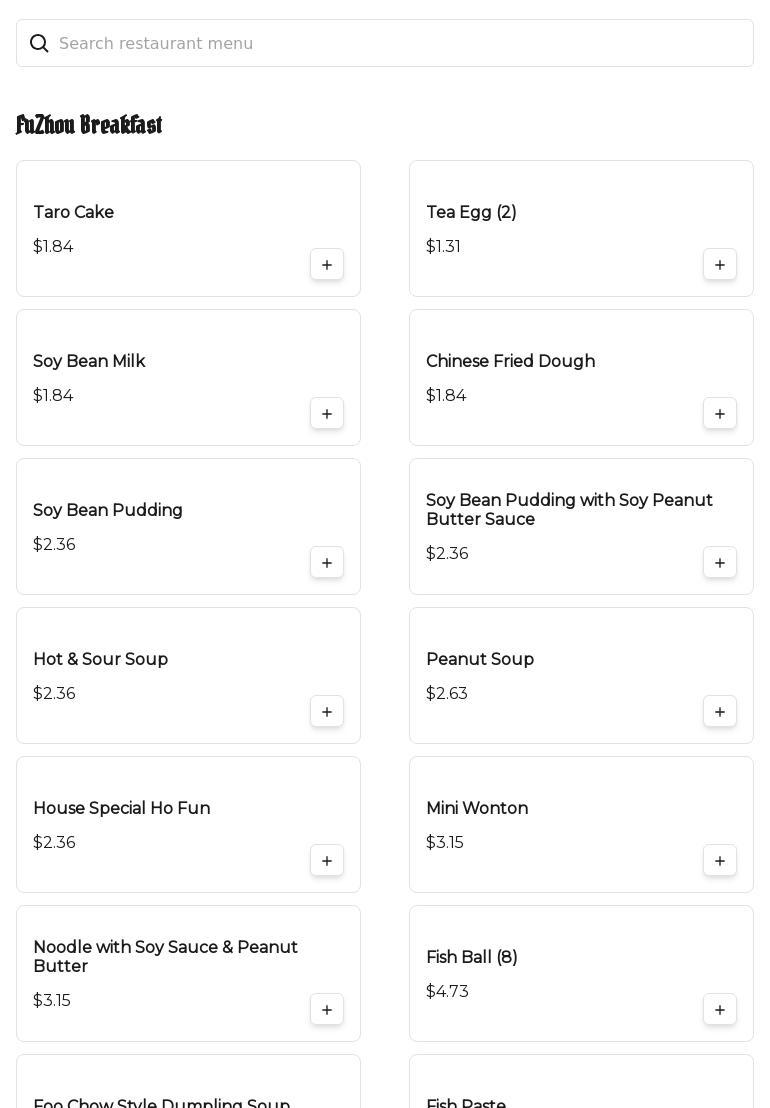Tap the plus icon on Soy Bean Pudding
This screenshot has width=770, height=1108.
(x=327, y=563)
